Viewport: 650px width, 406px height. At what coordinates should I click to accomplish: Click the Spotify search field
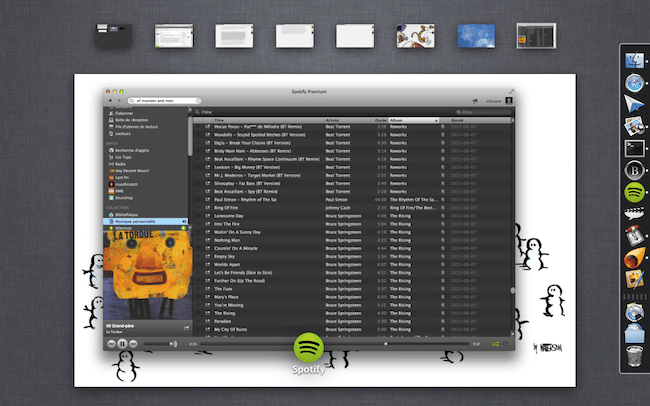point(165,101)
